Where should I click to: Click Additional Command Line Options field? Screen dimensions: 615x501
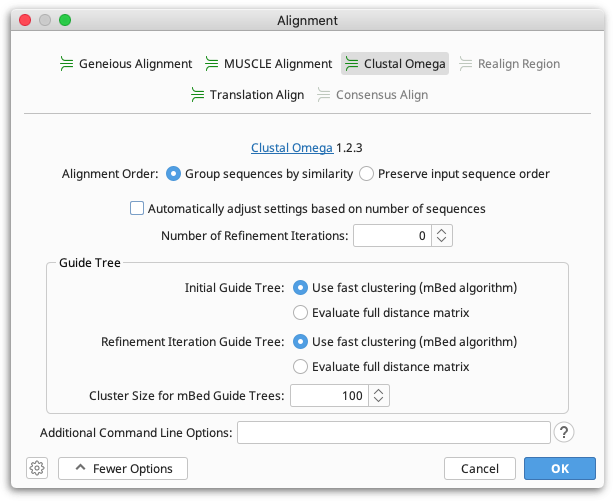[x=394, y=433]
